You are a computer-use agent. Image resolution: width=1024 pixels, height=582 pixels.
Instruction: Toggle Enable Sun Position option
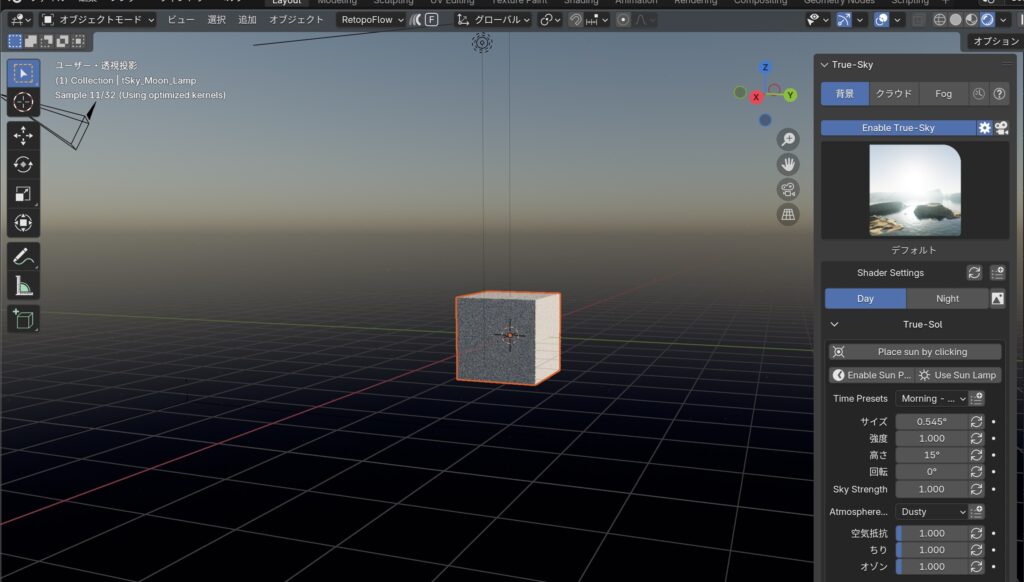coord(872,375)
